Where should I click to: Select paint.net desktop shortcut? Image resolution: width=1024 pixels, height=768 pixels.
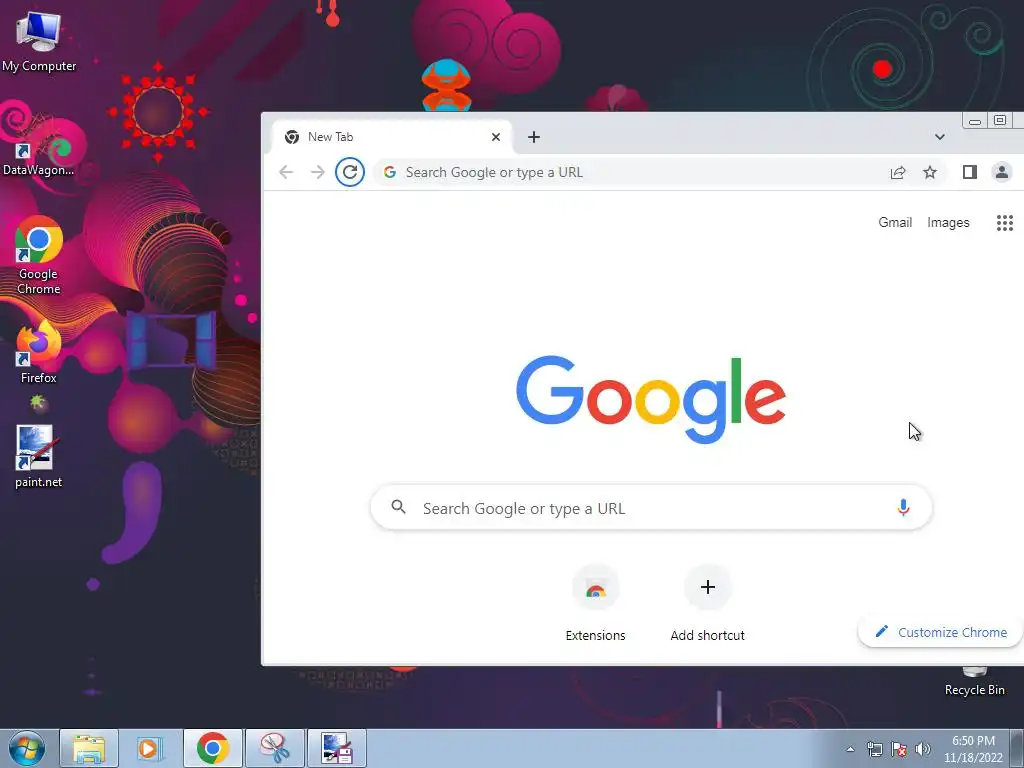(x=39, y=457)
